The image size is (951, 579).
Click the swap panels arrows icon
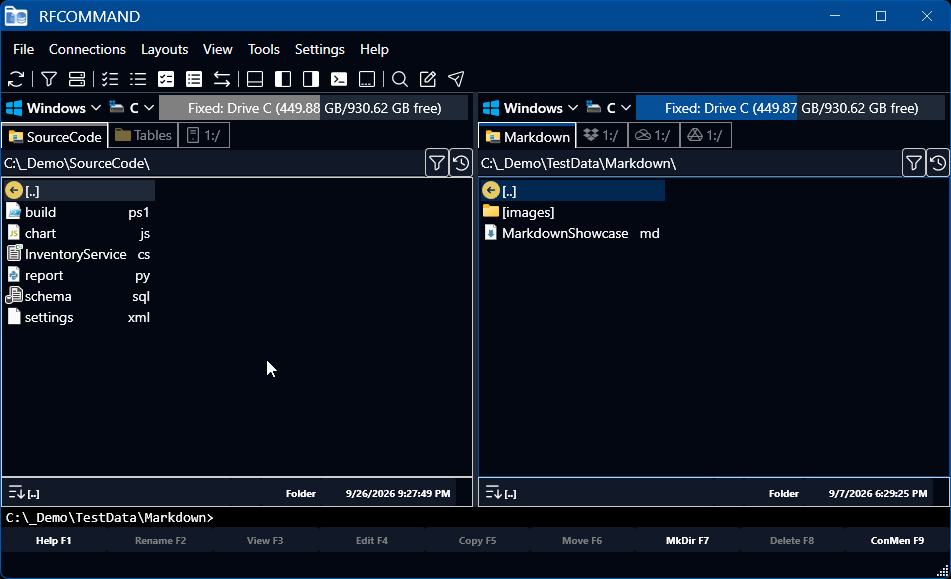(x=222, y=79)
